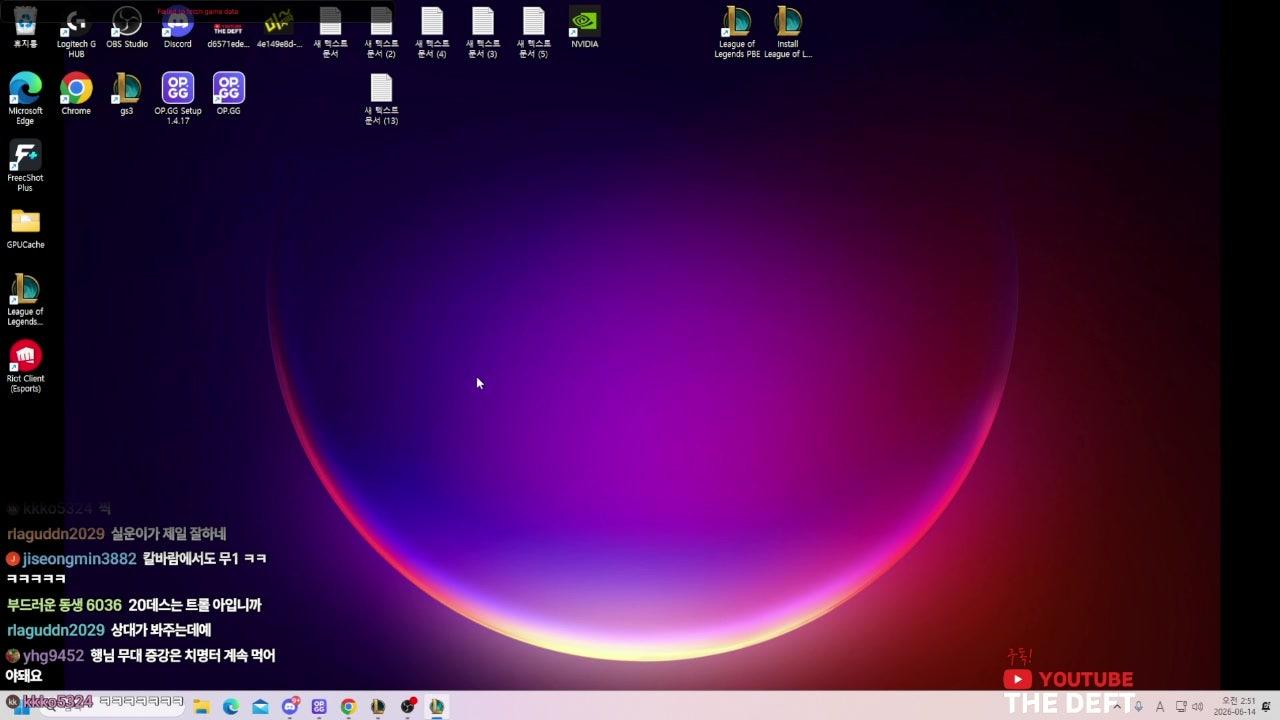Open Chrome from the taskbar
This screenshot has width=1280, height=720.
[x=348, y=706]
